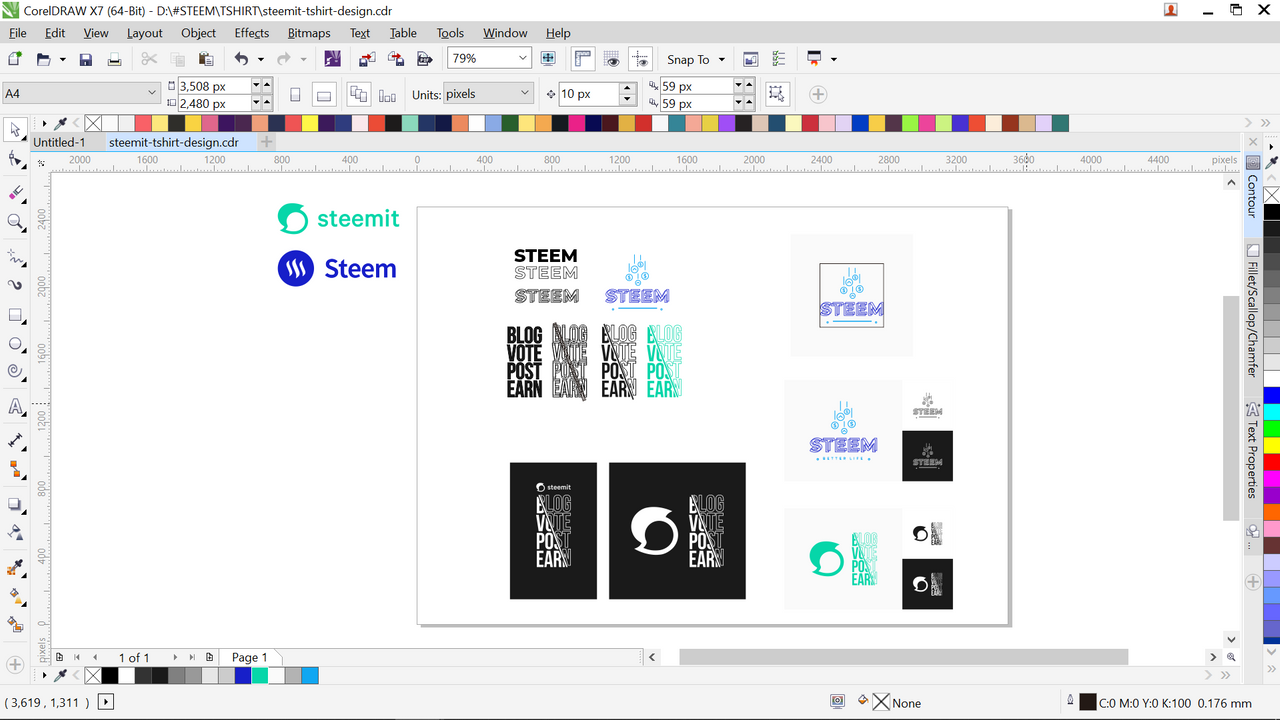The height and width of the screenshot is (720, 1280).
Task: Select the Interactive Fill tool
Action: 15,596
